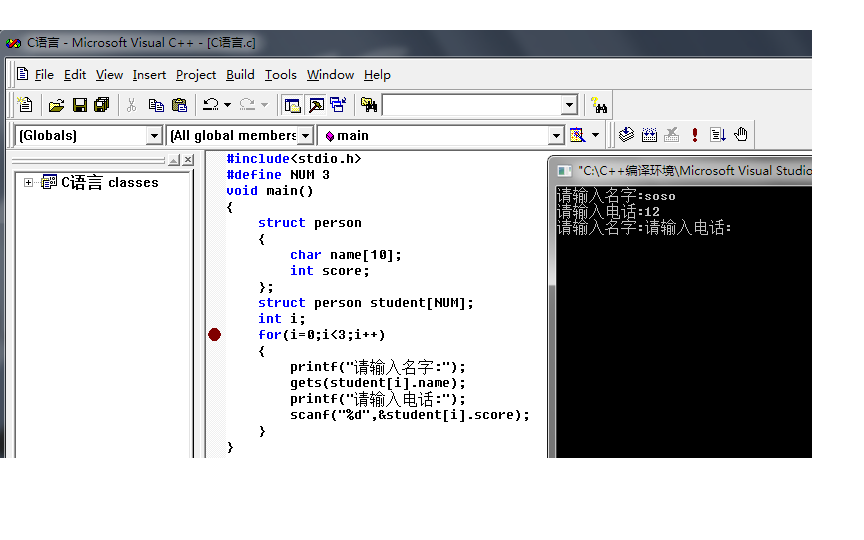Click the '#include<stdio.h>' code line

(x=294, y=159)
